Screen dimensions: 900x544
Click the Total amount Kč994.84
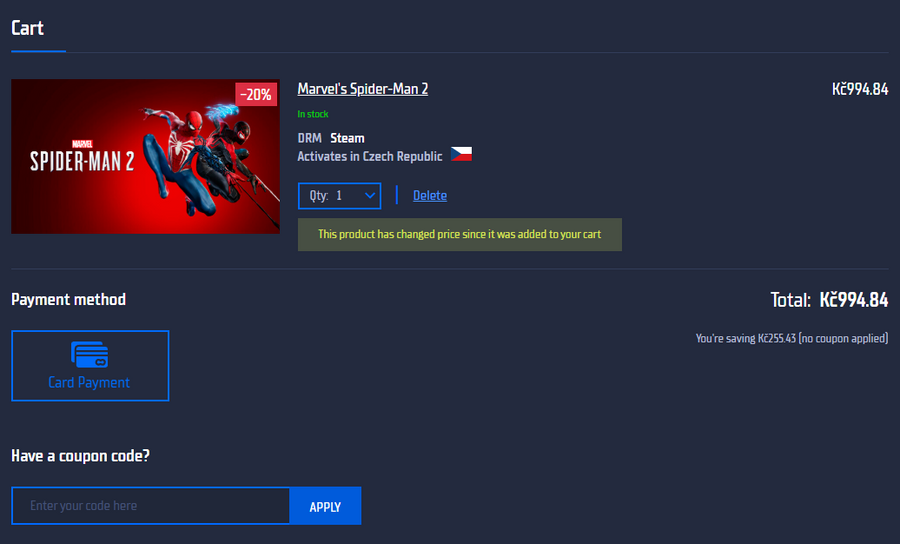click(x=853, y=300)
